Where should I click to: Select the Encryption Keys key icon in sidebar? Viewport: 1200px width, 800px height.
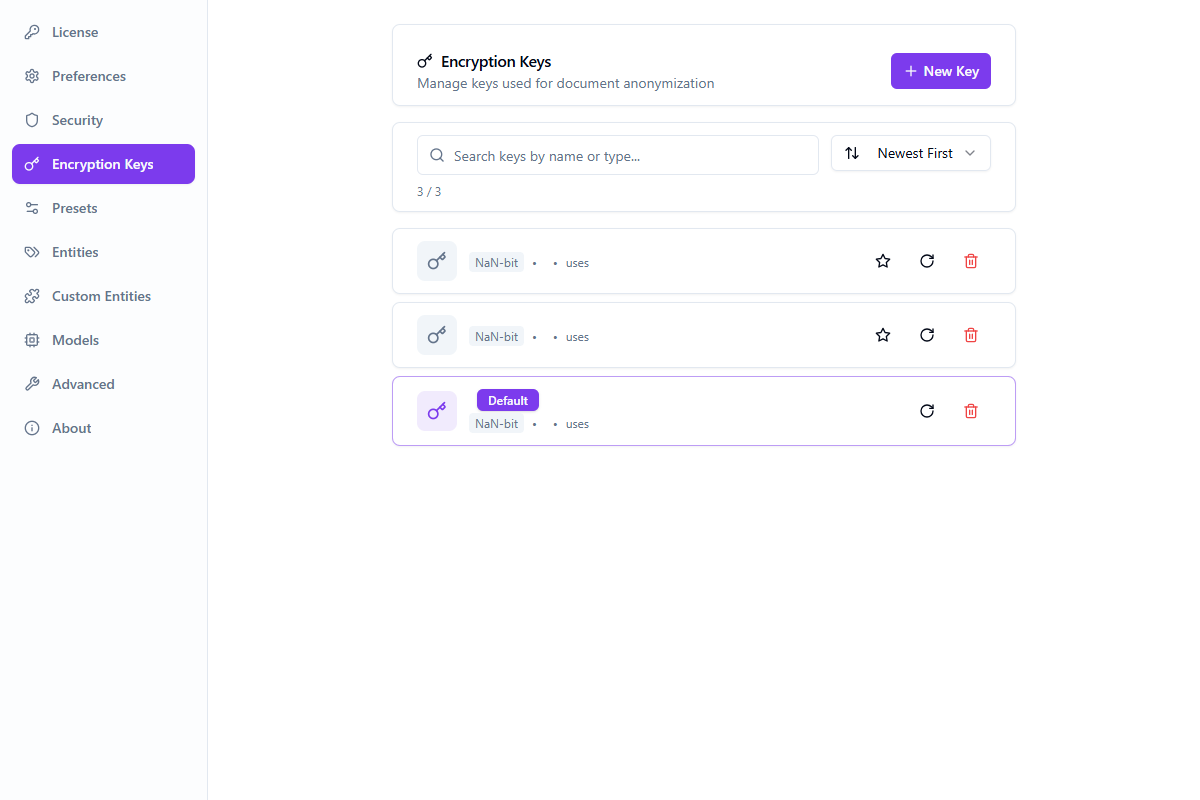click(31, 164)
